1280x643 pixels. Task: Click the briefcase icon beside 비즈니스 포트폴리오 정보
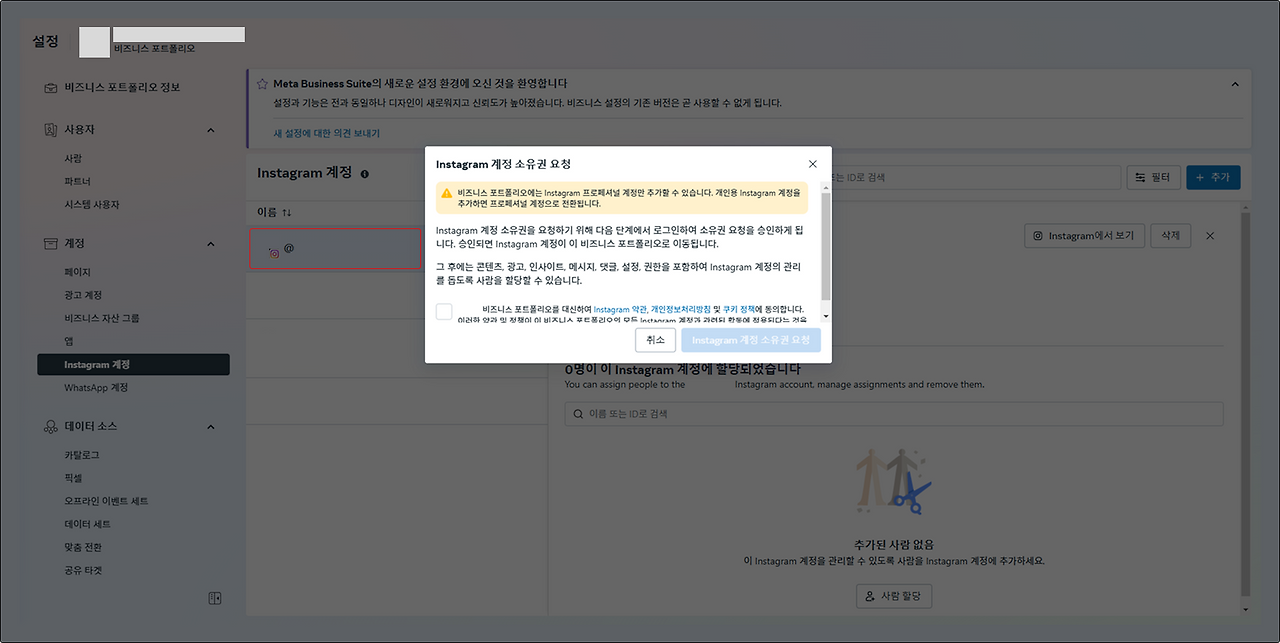[51, 88]
